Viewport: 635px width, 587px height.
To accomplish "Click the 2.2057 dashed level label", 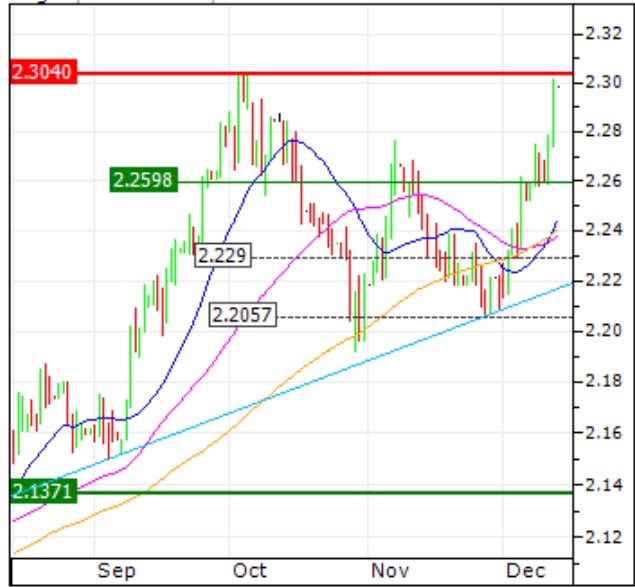I will click(x=243, y=315).
